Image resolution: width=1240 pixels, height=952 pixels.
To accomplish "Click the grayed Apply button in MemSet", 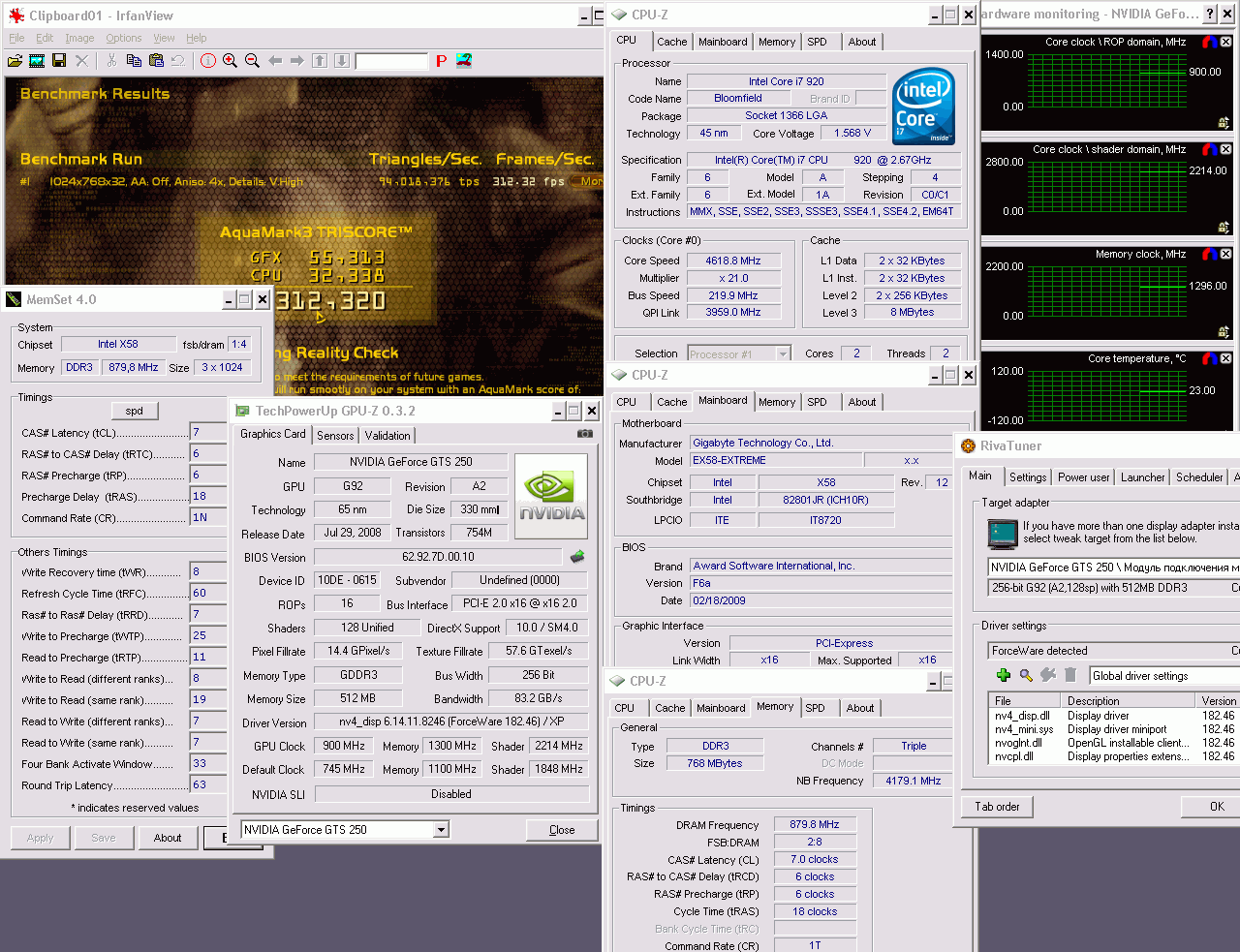I will pyautogui.click(x=41, y=838).
